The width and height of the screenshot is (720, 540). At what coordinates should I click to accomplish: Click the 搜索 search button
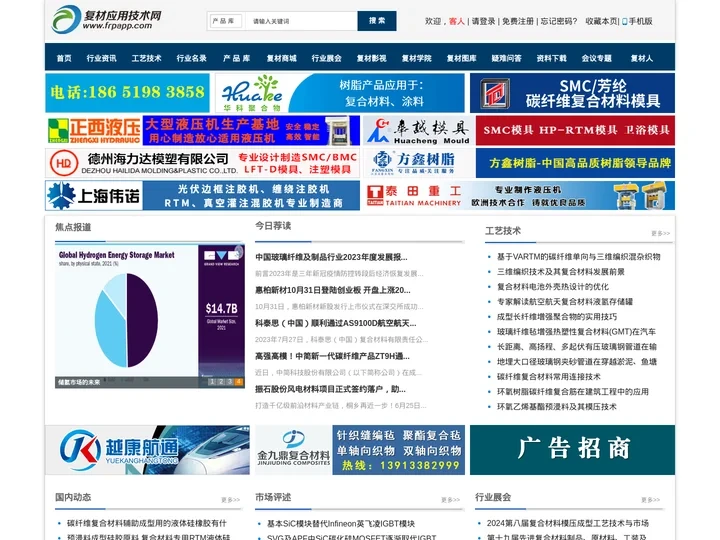(x=377, y=21)
